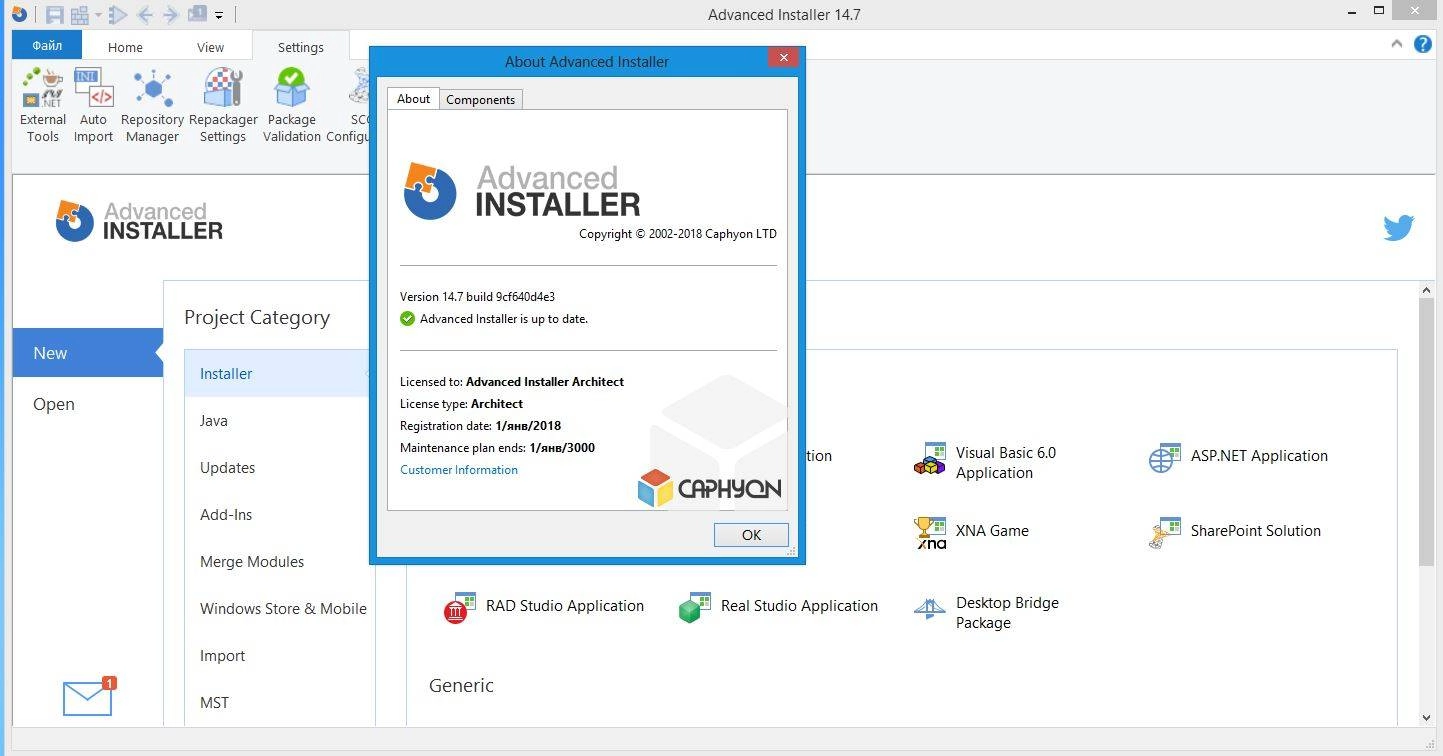1443x756 pixels.
Task: Open External Tools settings
Action: pyautogui.click(x=43, y=105)
